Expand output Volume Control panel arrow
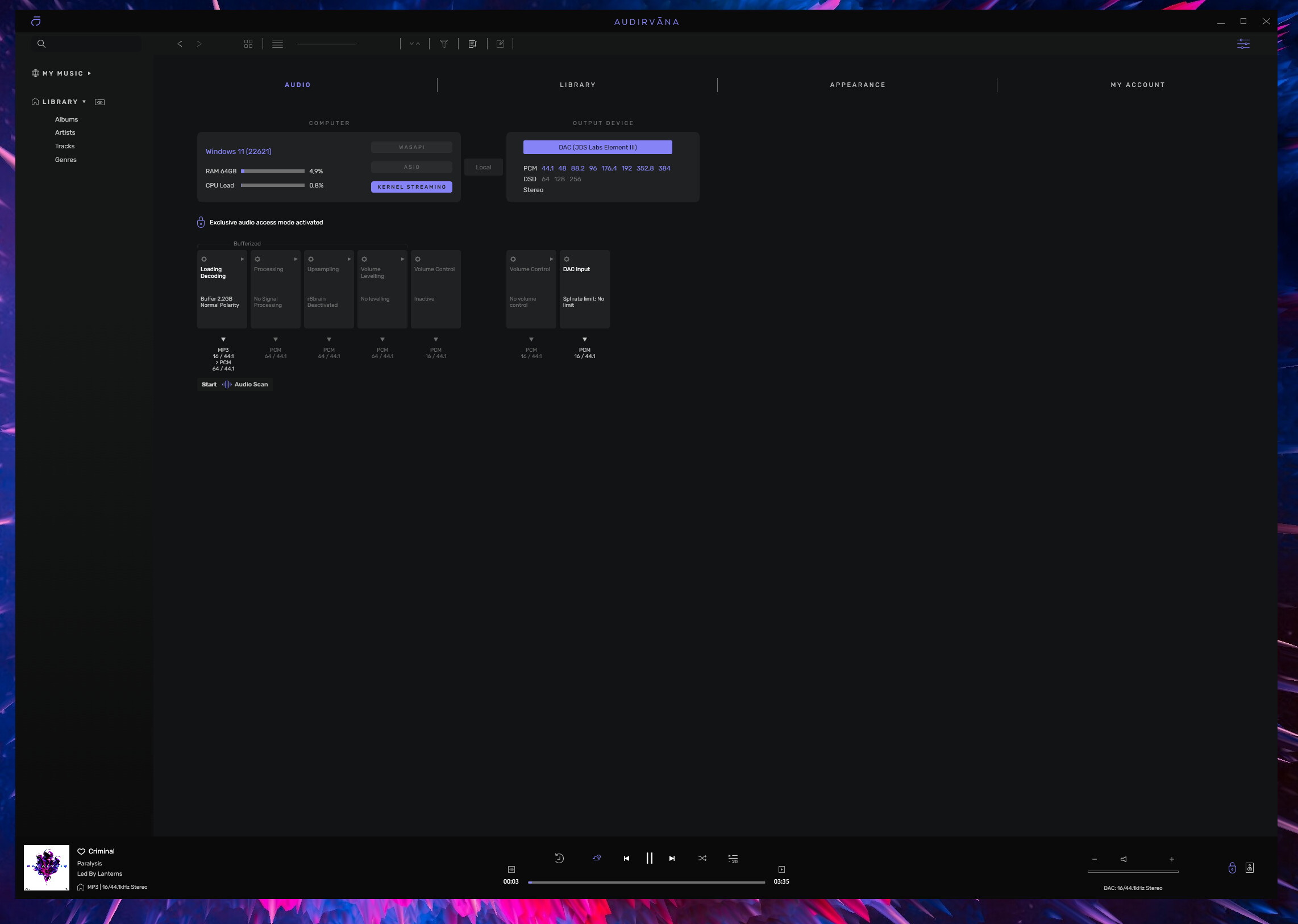Screen dimensions: 1298x924 coord(551,260)
